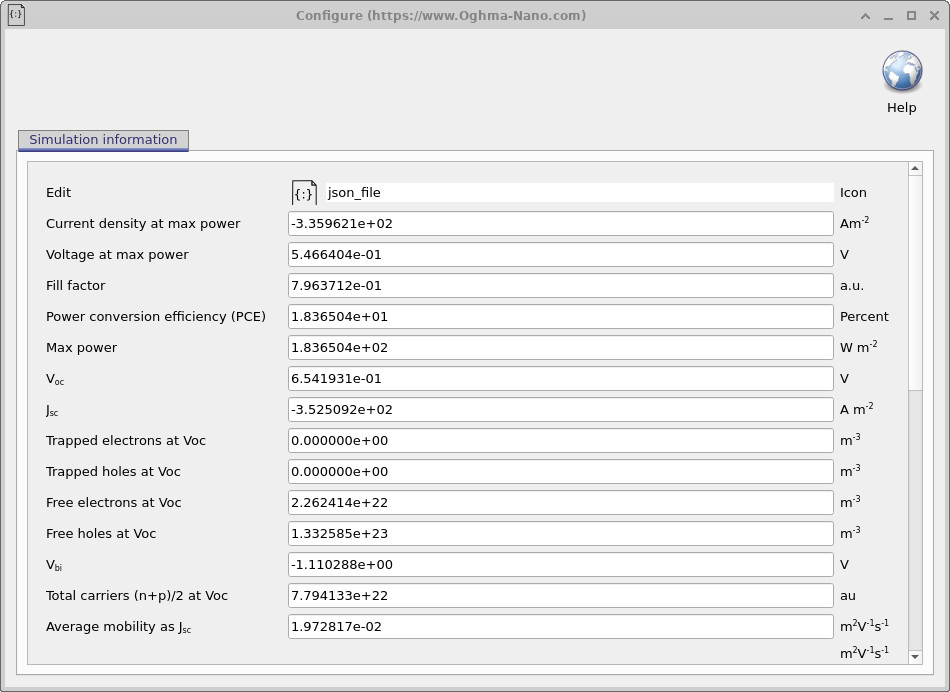Focus the Fill factor value field
Screen dimensions: 950x692
click(x=560, y=286)
